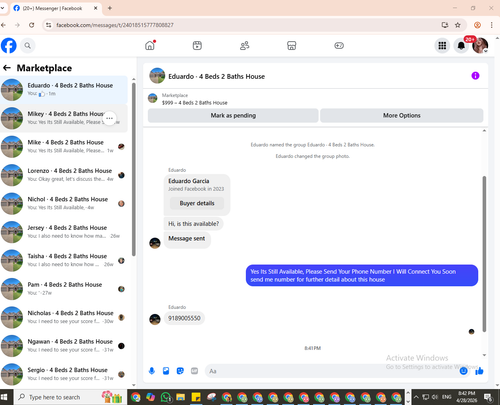This screenshot has width=500, height=405.
Task: Open a new browser tab
Action: point(110,8)
